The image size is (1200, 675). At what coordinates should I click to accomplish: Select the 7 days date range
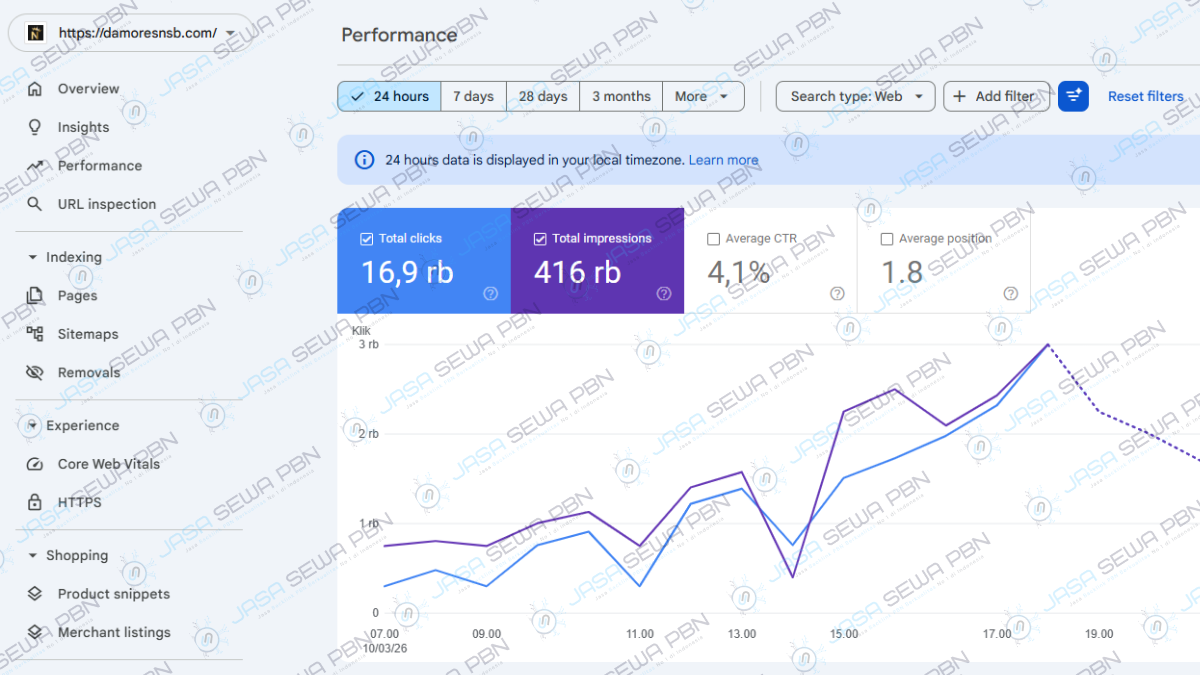[473, 96]
